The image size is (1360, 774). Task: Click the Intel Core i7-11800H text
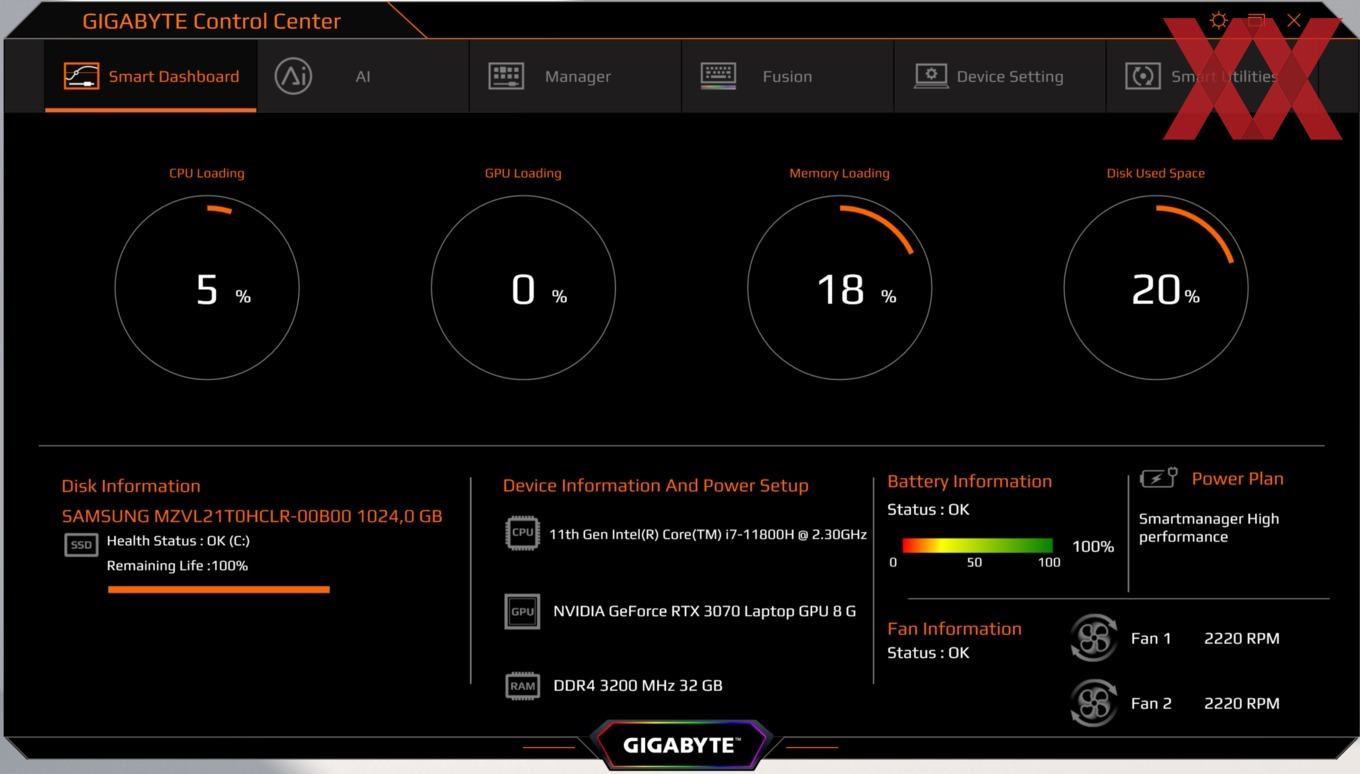[x=708, y=534]
